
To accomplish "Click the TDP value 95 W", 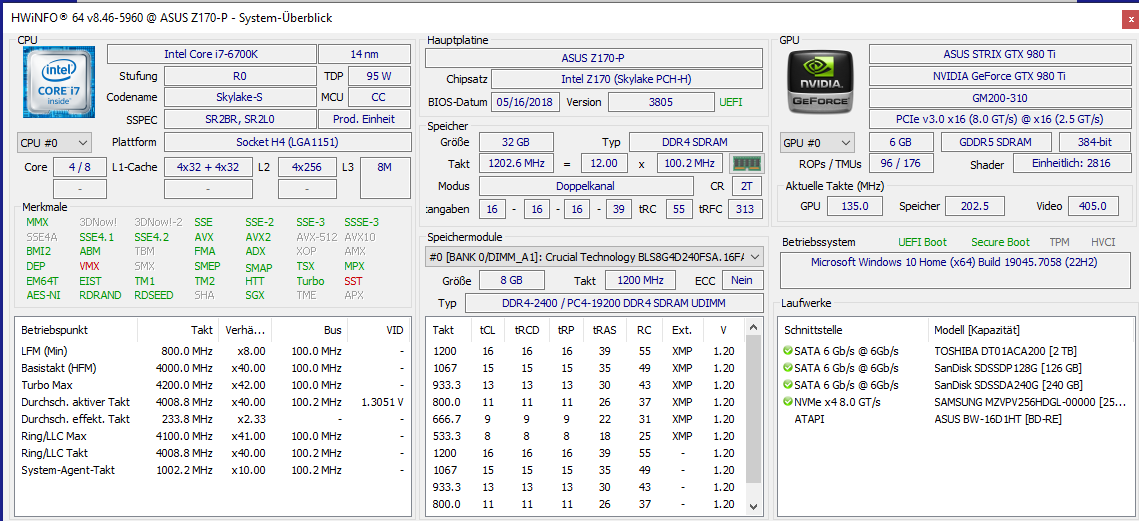I will click(380, 76).
